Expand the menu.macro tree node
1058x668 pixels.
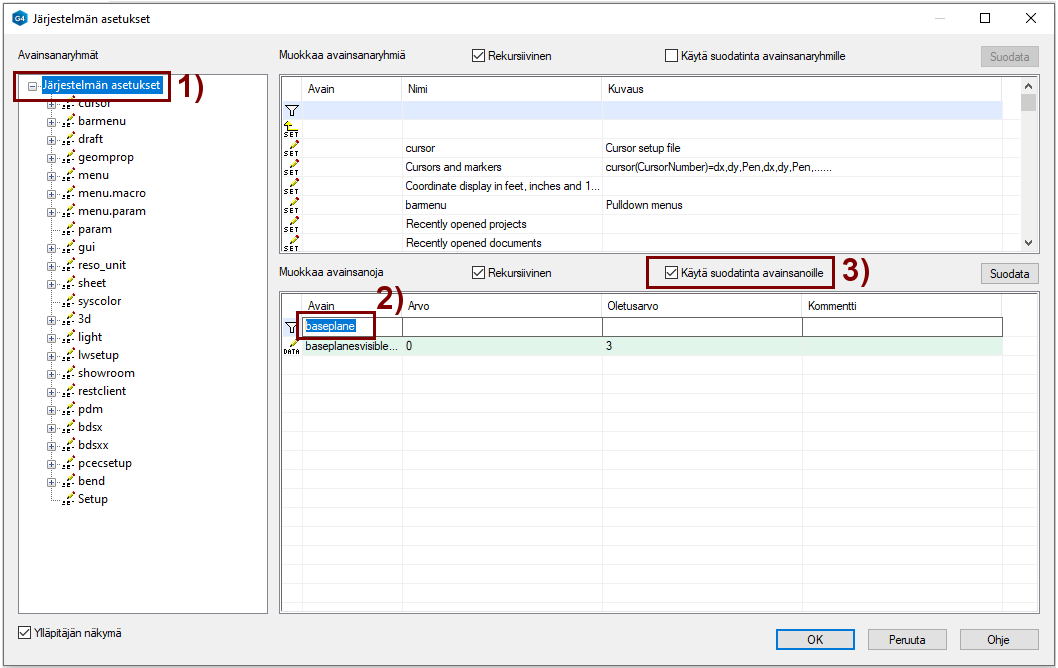click(52, 193)
